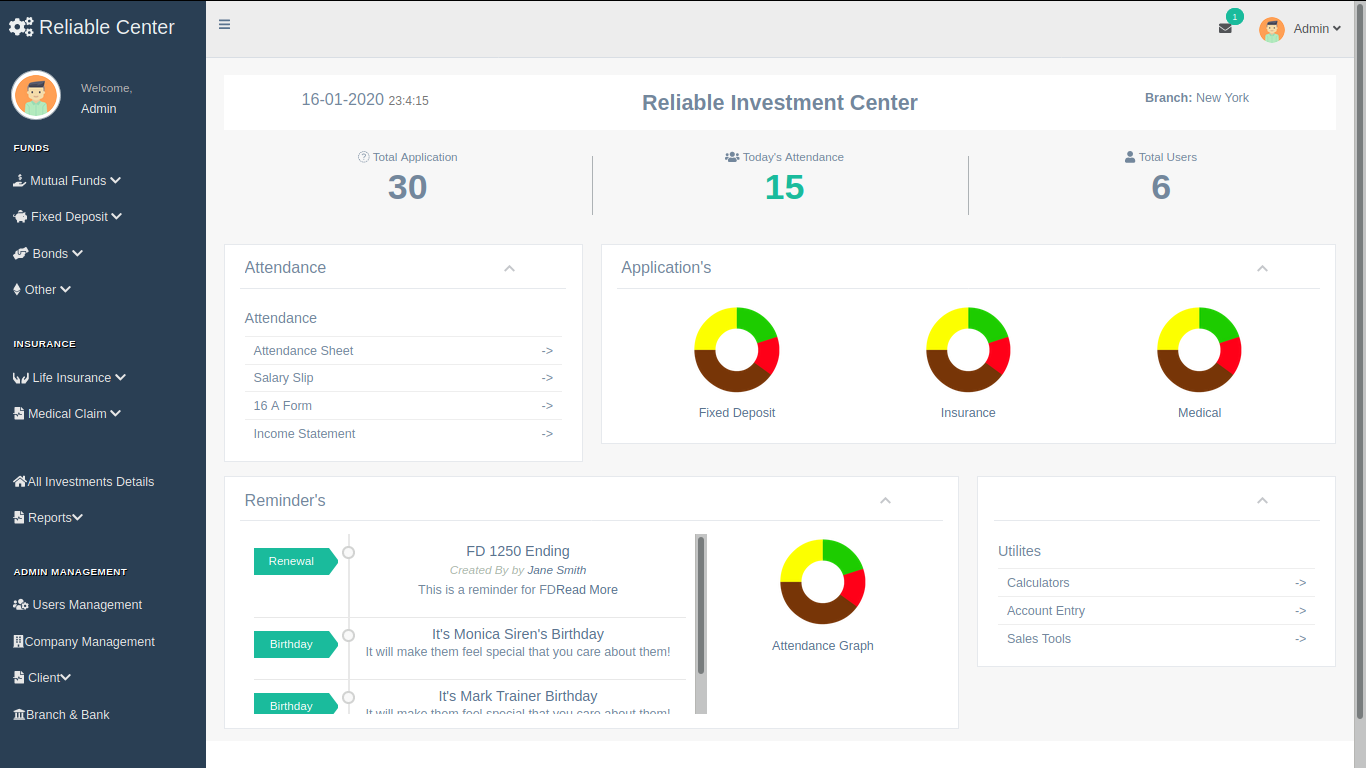Viewport: 1366px width, 768px height.
Task: Click Birthday tag for Monica Siren
Action: [x=296, y=645]
